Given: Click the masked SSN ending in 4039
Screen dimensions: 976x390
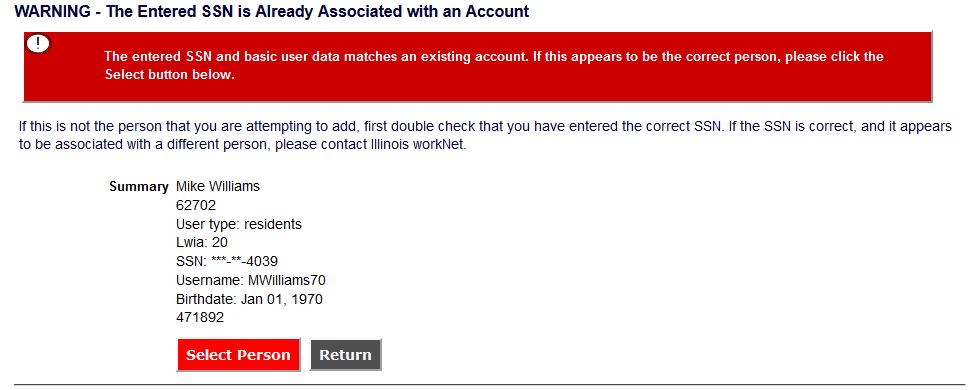Looking at the screenshot, I should (x=227, y=261).
